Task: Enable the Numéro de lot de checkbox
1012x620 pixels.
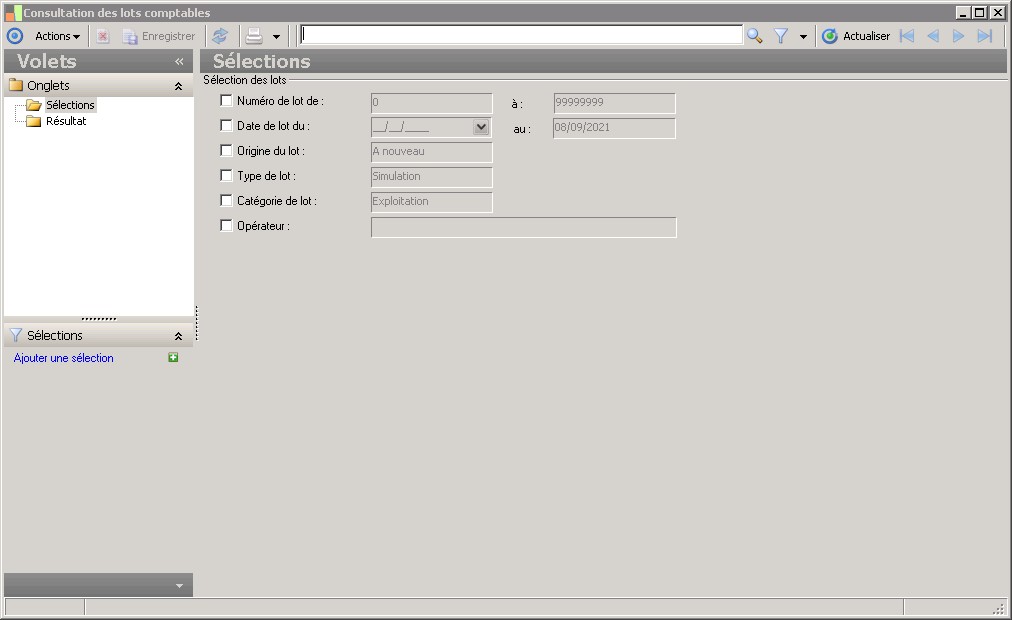Action: 226,101
